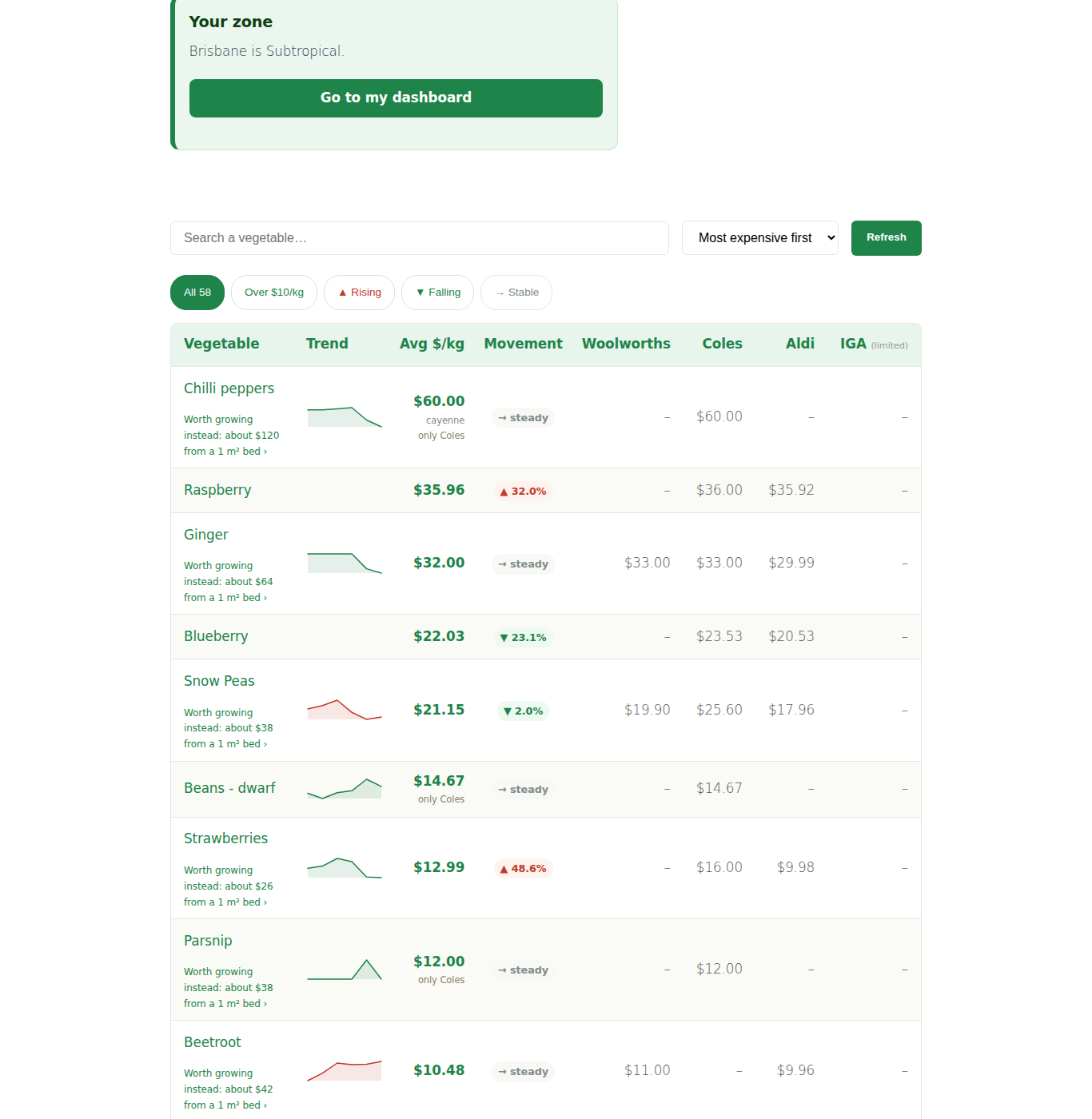Viewport: 1092px width, 1119px height.
Task: Click the Go to my dashboard button
Action: click(x=396, y=98)
